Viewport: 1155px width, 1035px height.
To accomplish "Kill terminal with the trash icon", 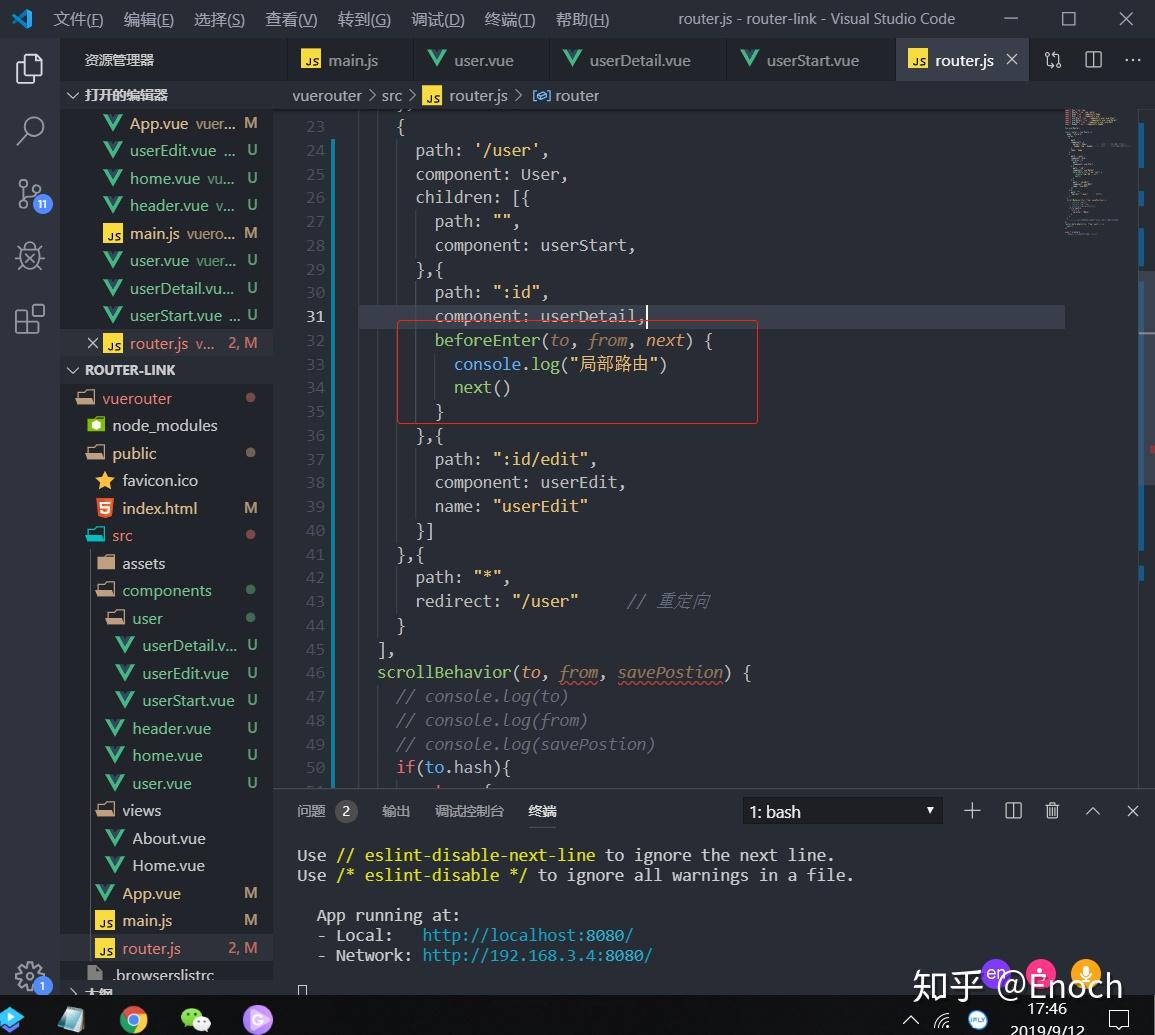I will coord(1052,811).
